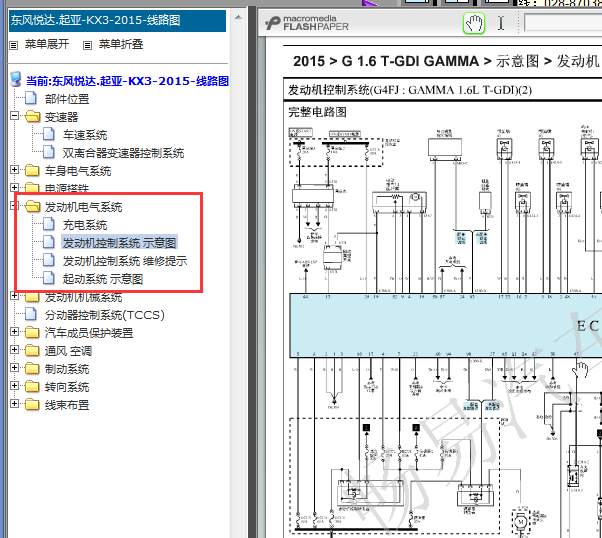Click the Macromedia FlashPaper logo
602x538 pixels.
(x=307, y=23)
